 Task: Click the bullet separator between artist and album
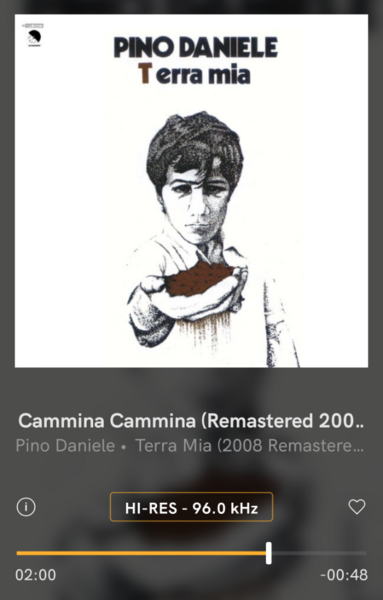[124, 447]
